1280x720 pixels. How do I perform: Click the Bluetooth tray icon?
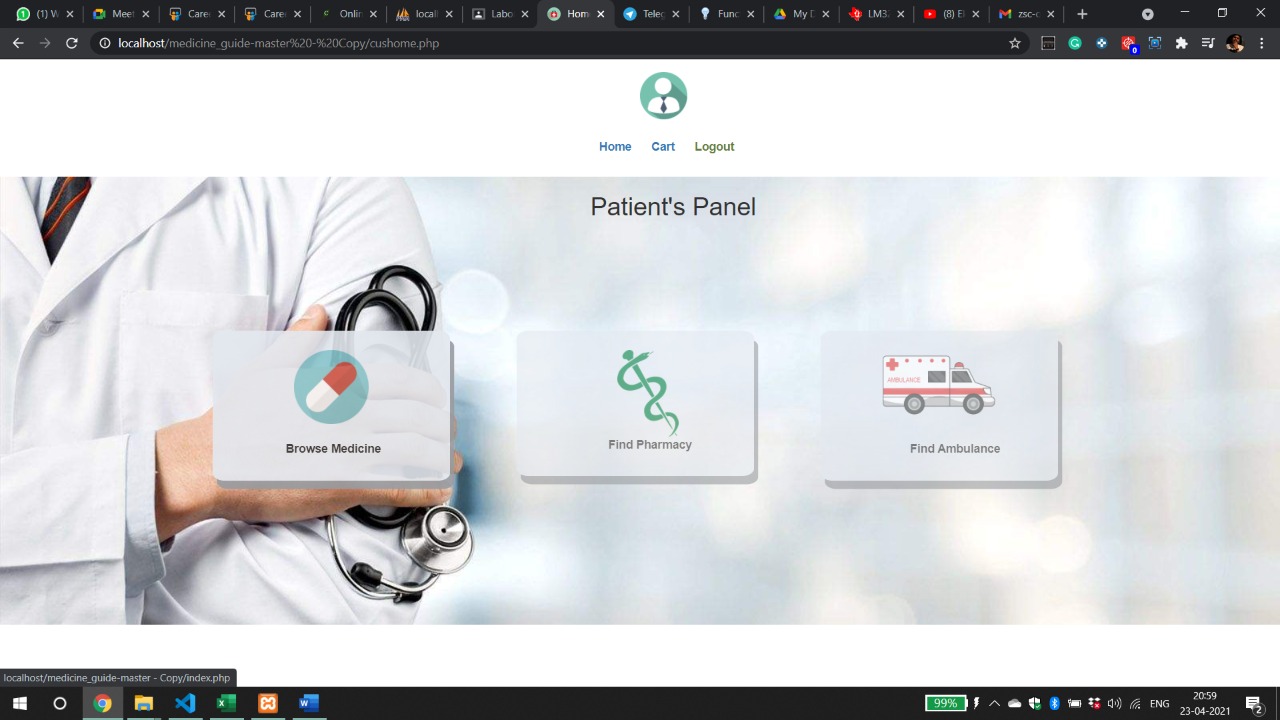point(1054,703)
